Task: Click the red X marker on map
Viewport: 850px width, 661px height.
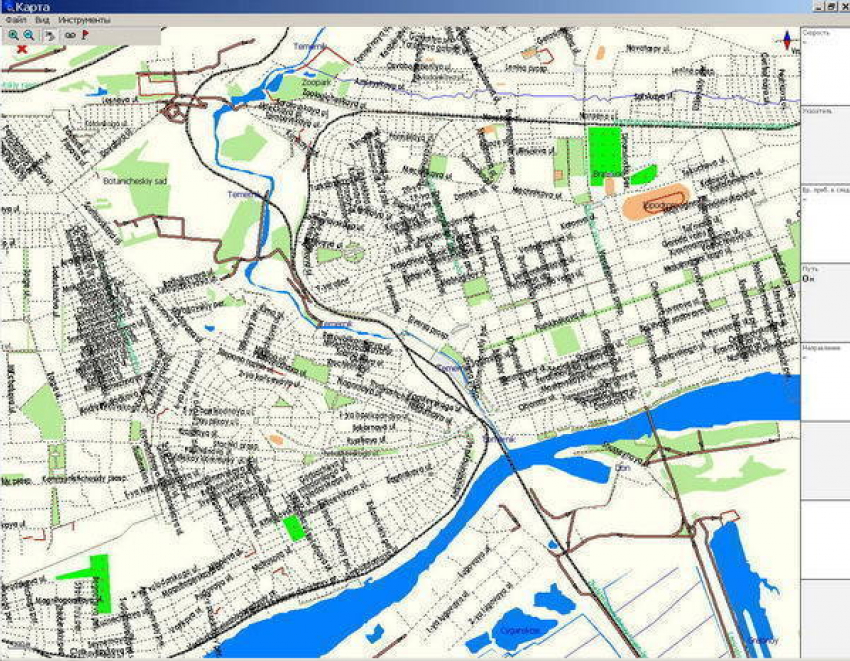Action: coord(21,48)
